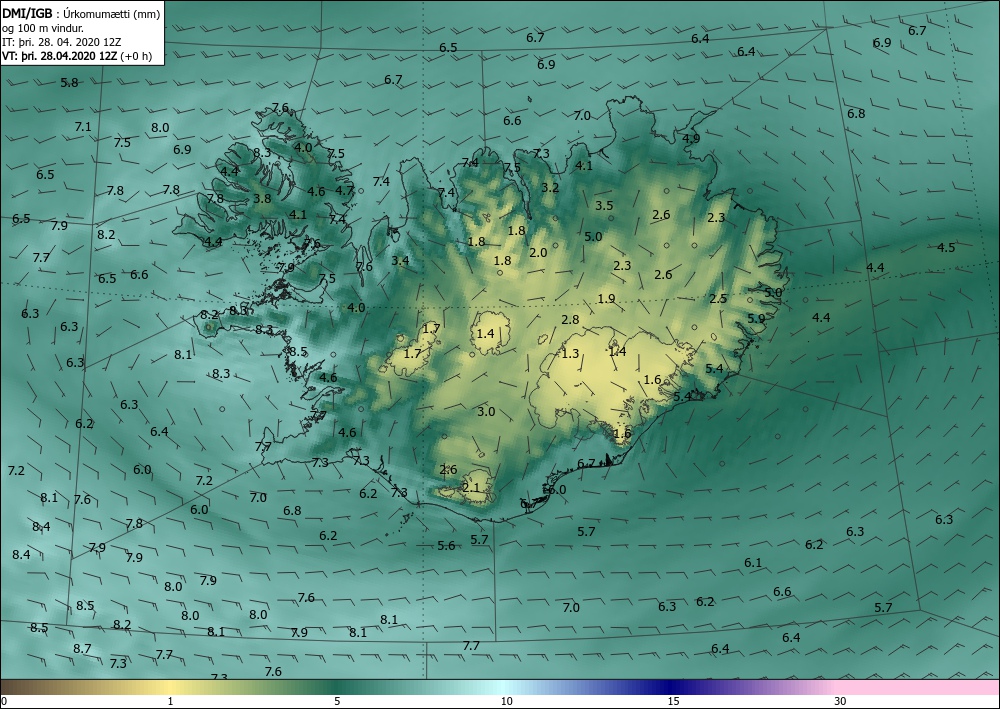Select the 1.9 value on the map
Viewport: 1000px width, 709px height.
pos(607,298)
